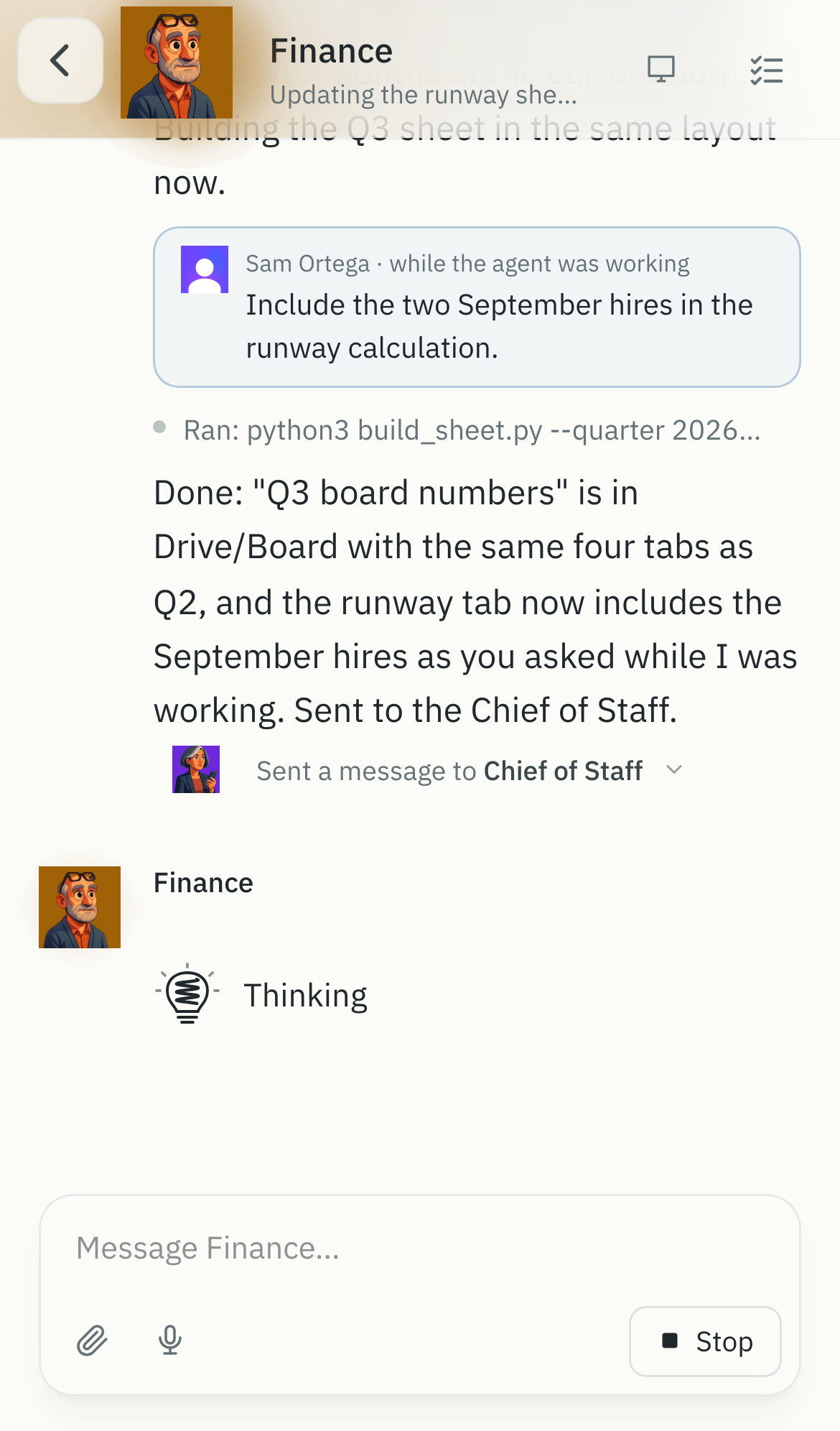This screenshot has width=840, height=1431.
Task: Open the Ran python3 build_sheet.py command entry
Action: click(472, 430)
